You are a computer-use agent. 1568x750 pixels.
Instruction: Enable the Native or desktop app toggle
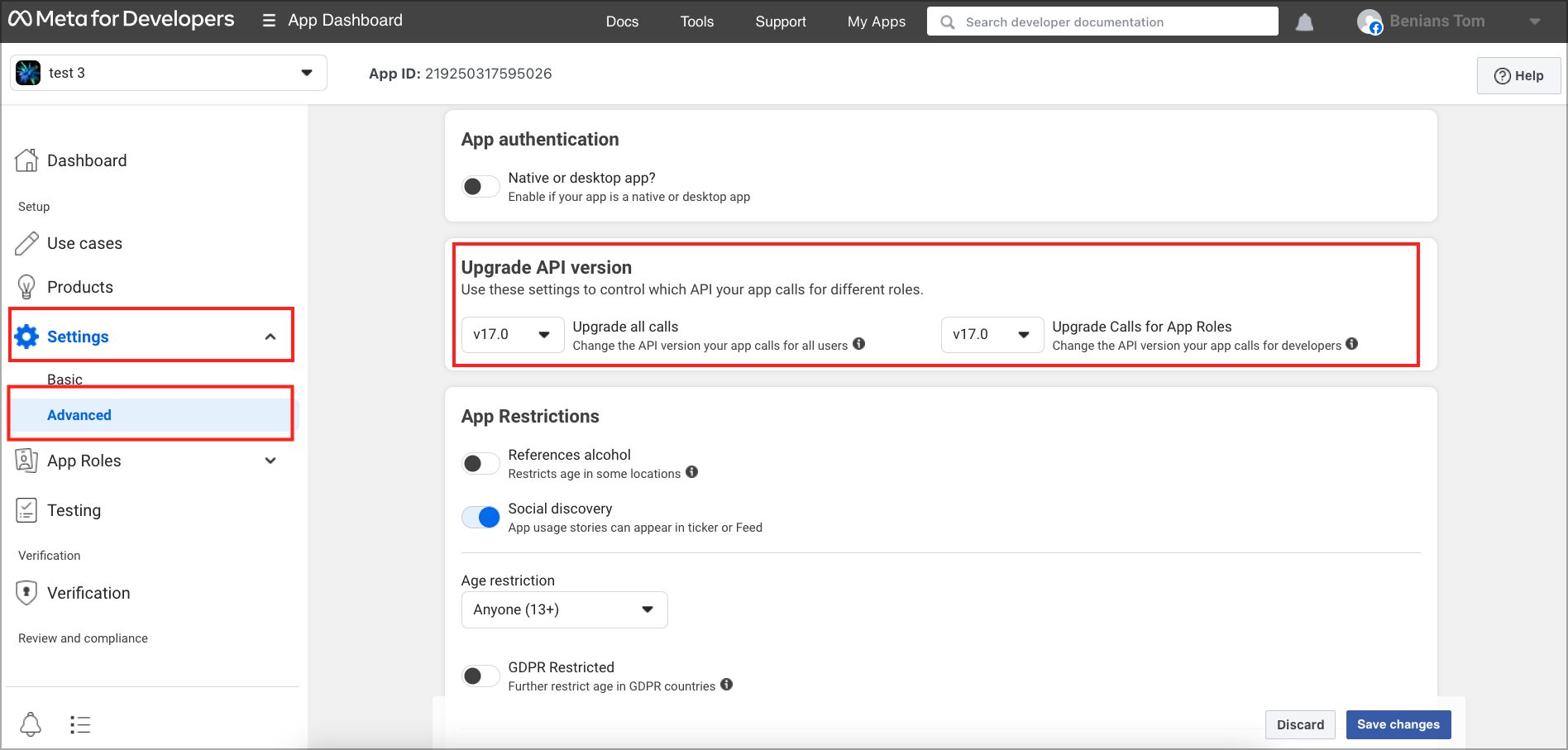480,187
